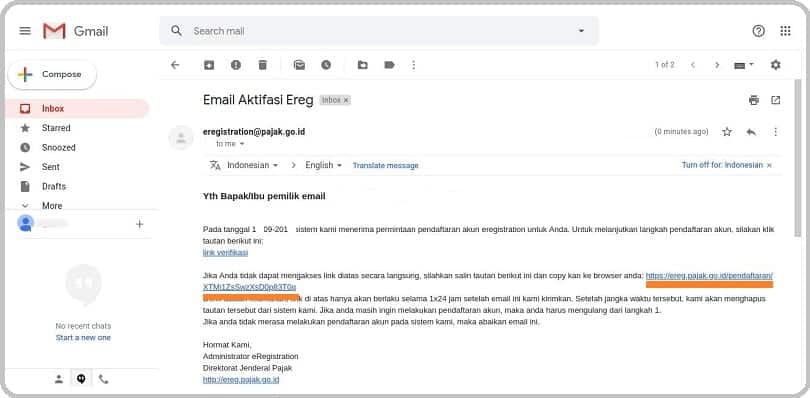Viewport: 810px width, 398px height.
Task: Open the Google apps grid
Action: coord(785,31)
